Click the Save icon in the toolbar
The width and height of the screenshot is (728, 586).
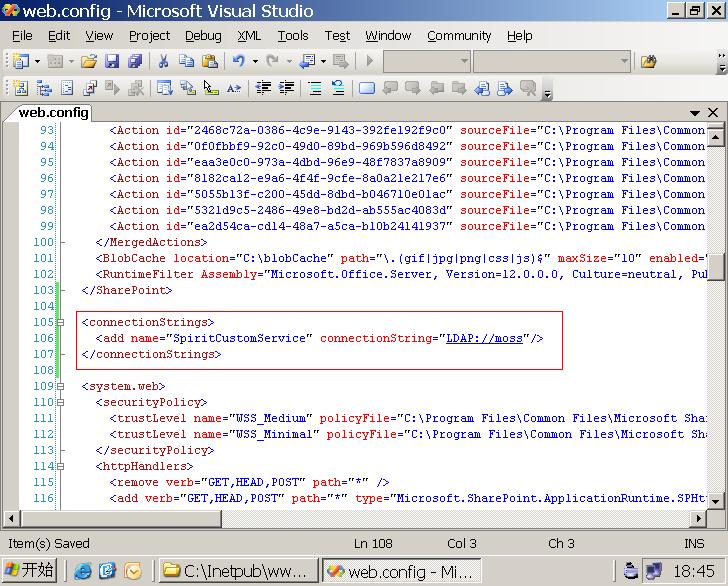pyautogui.click(x=111, y=62)
